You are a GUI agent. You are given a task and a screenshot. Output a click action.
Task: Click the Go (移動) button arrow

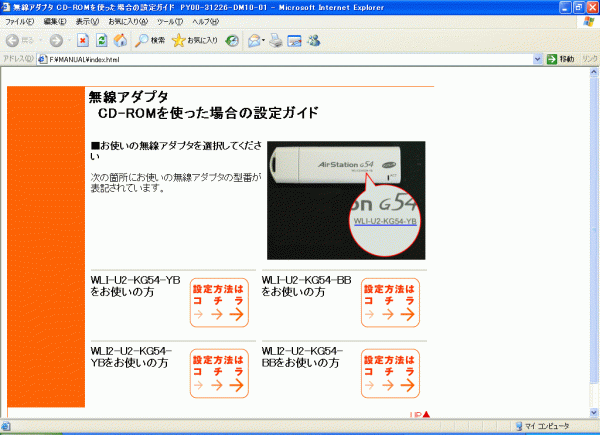tap(552, 59)
